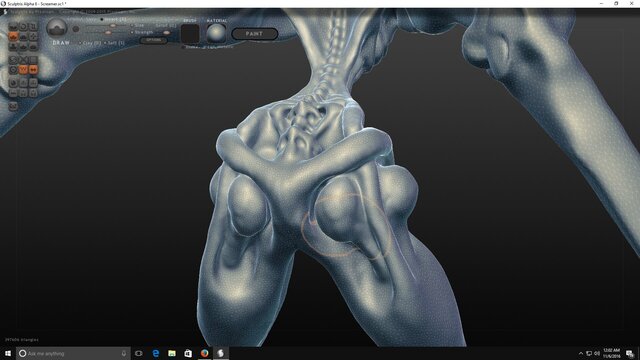The image size is (640, 360).
Task: Enable the Clay (C) option
Action: tap(91, 43)
